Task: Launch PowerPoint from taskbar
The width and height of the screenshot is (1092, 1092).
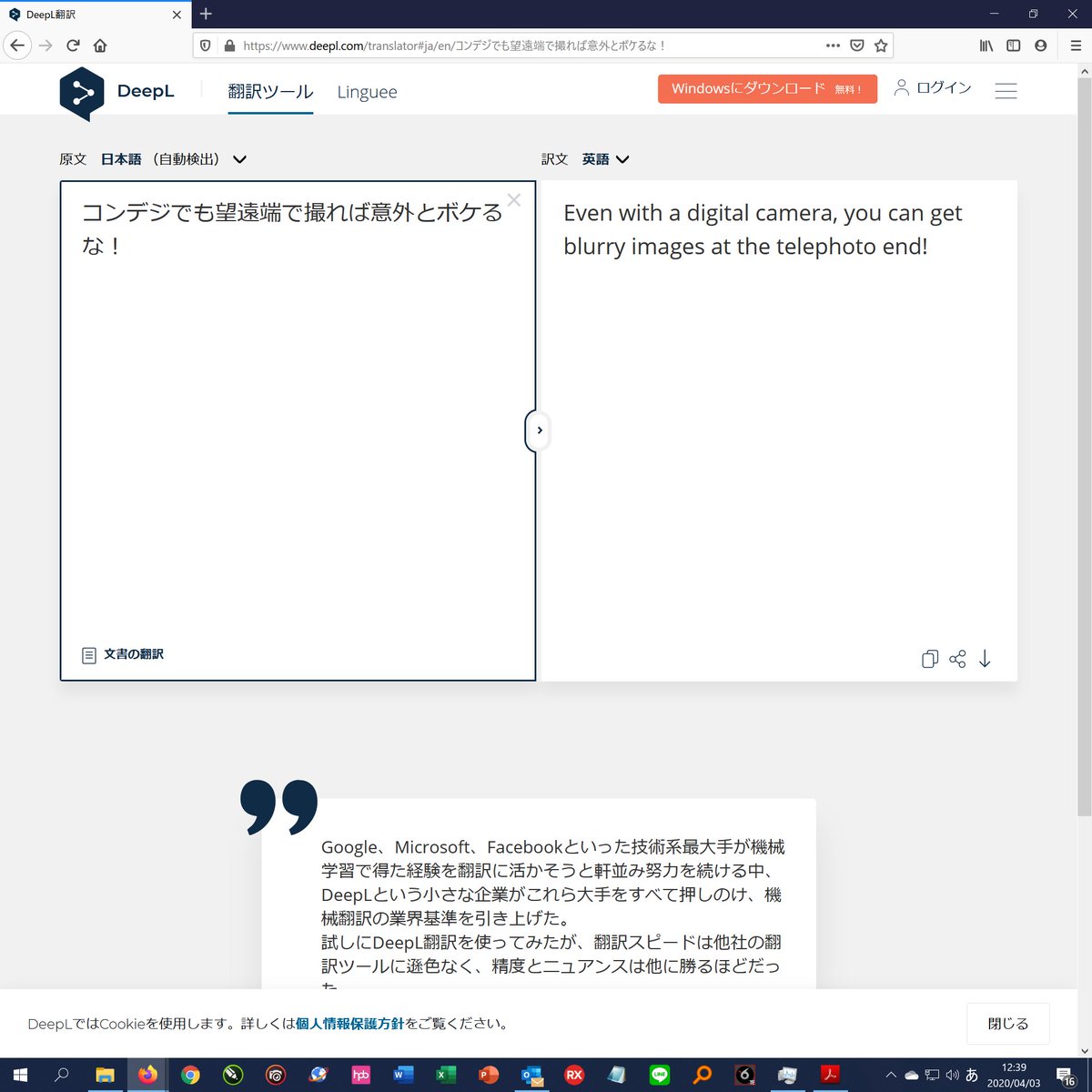Action: [x=489, y=1075]
